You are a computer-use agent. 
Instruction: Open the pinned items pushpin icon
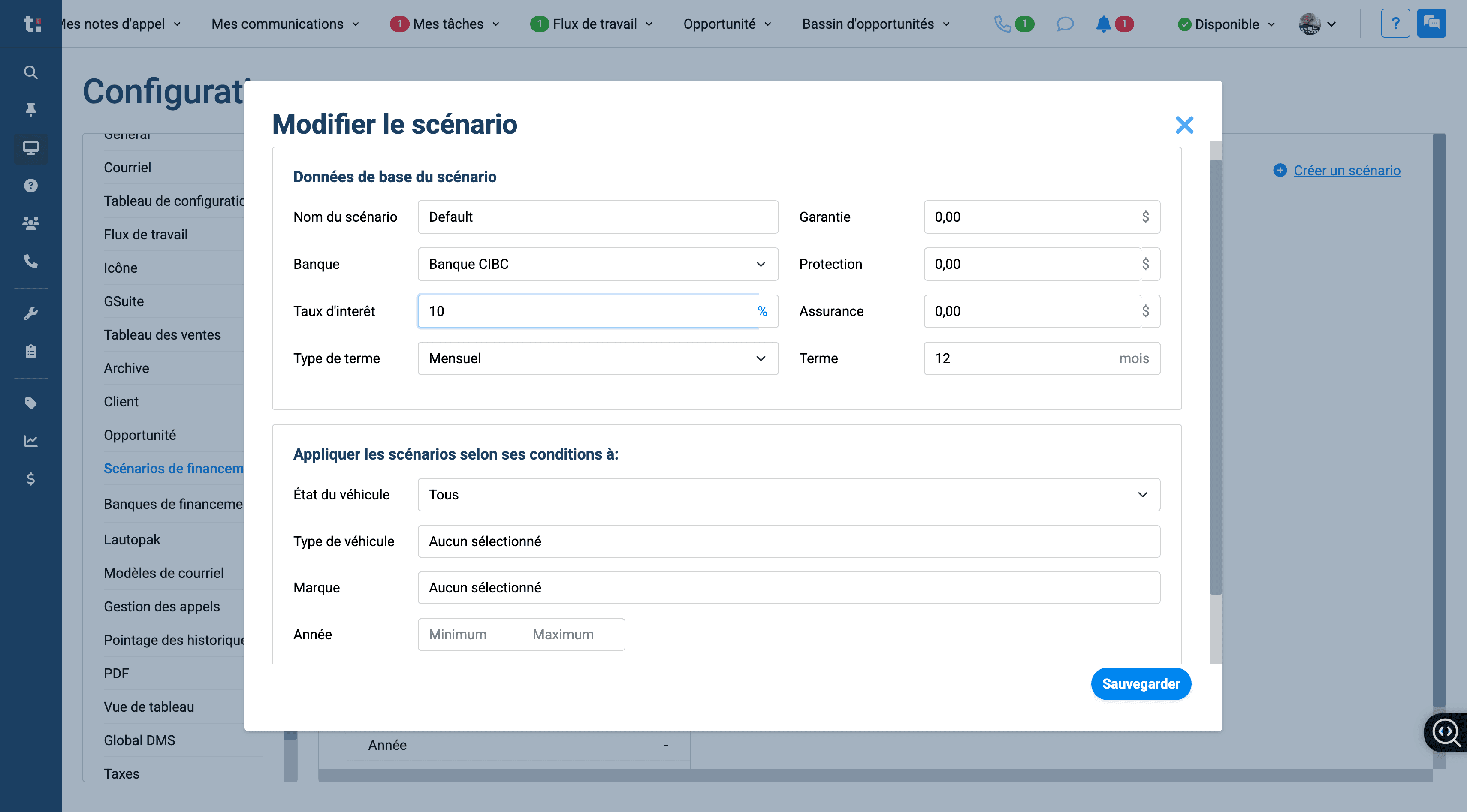[31, 109]
